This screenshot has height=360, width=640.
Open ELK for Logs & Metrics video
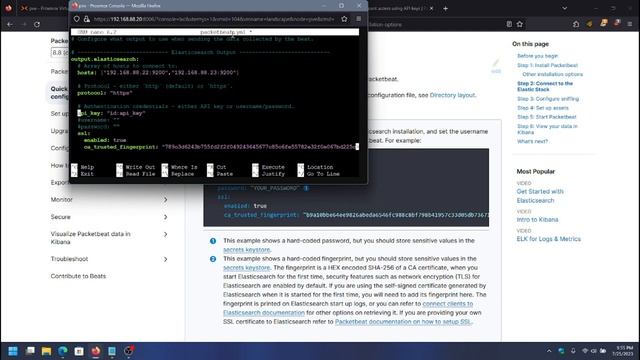click(x=548, y=239)
